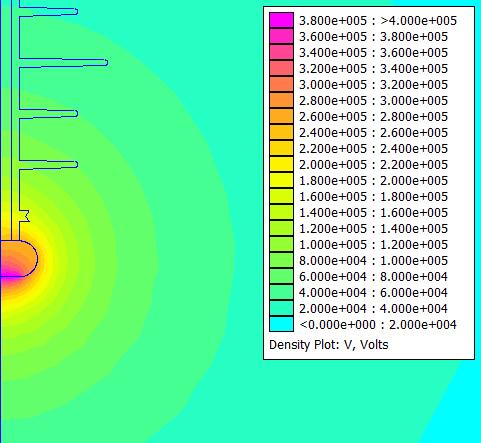
Task: Click the "Density Plot: V, Volts" label
Action: [329, 345]
